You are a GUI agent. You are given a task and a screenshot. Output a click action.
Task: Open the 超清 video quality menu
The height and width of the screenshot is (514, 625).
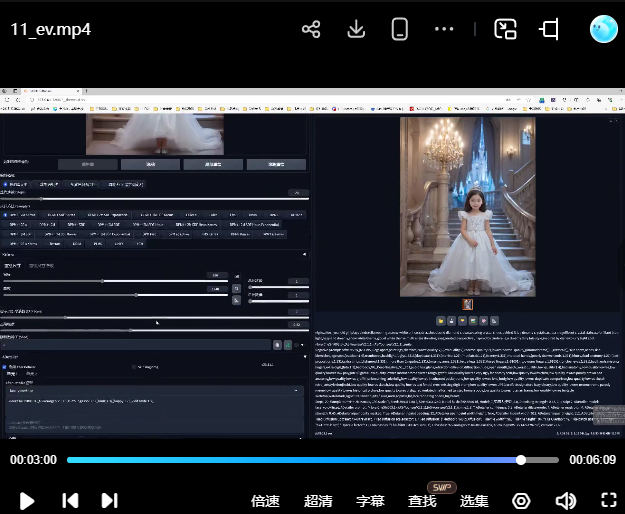318,501
